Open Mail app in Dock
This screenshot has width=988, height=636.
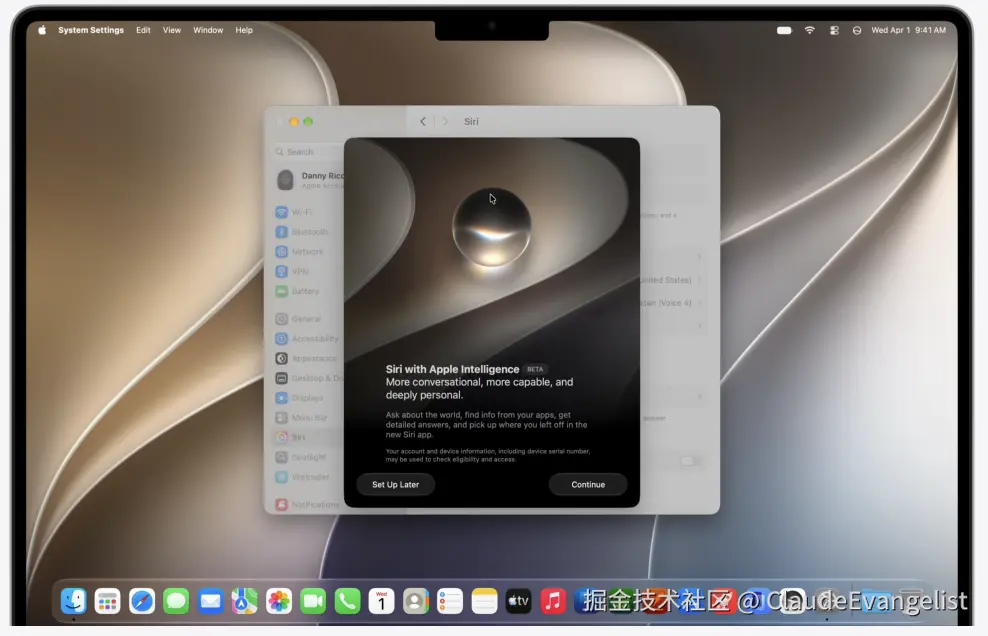210,601
